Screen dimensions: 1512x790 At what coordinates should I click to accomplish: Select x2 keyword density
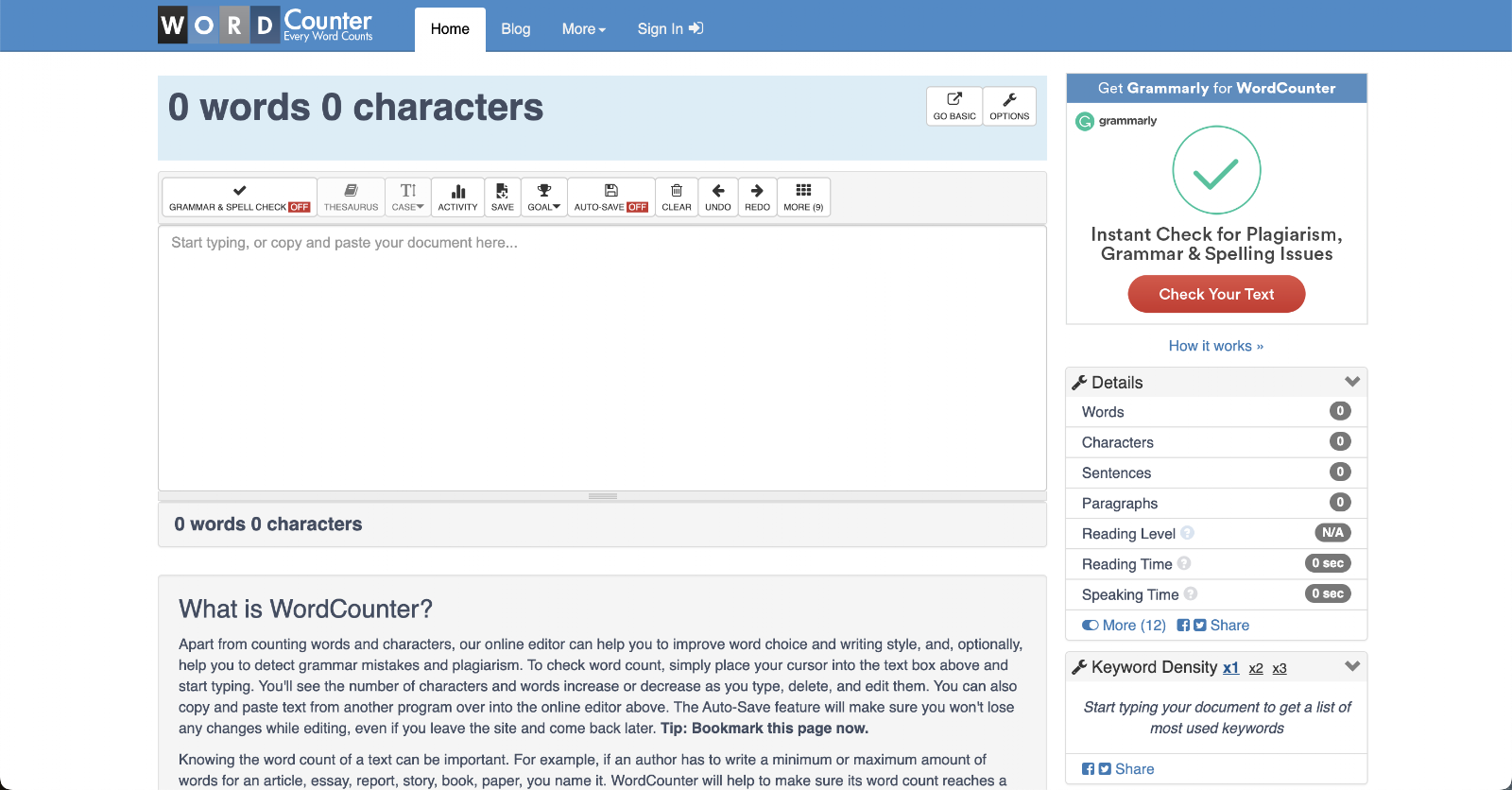coord(1256,668)
